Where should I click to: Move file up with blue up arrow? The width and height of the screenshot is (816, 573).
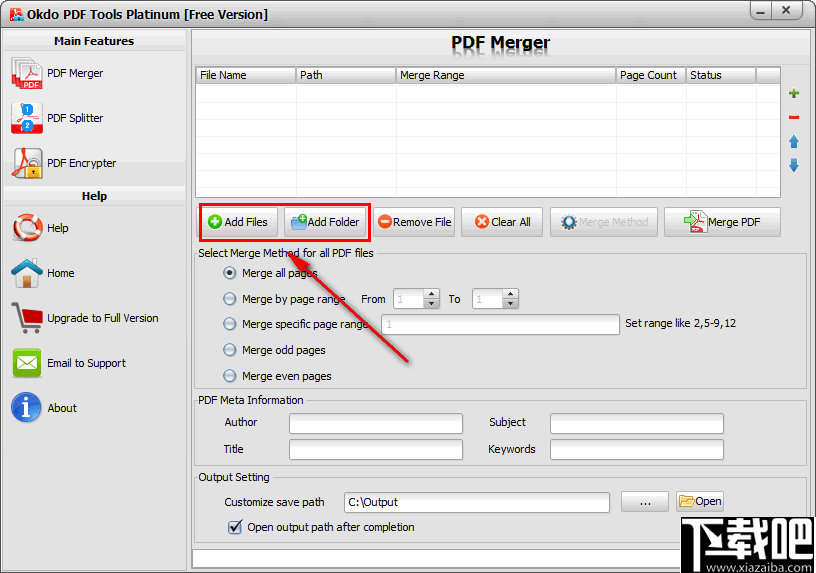794,142
